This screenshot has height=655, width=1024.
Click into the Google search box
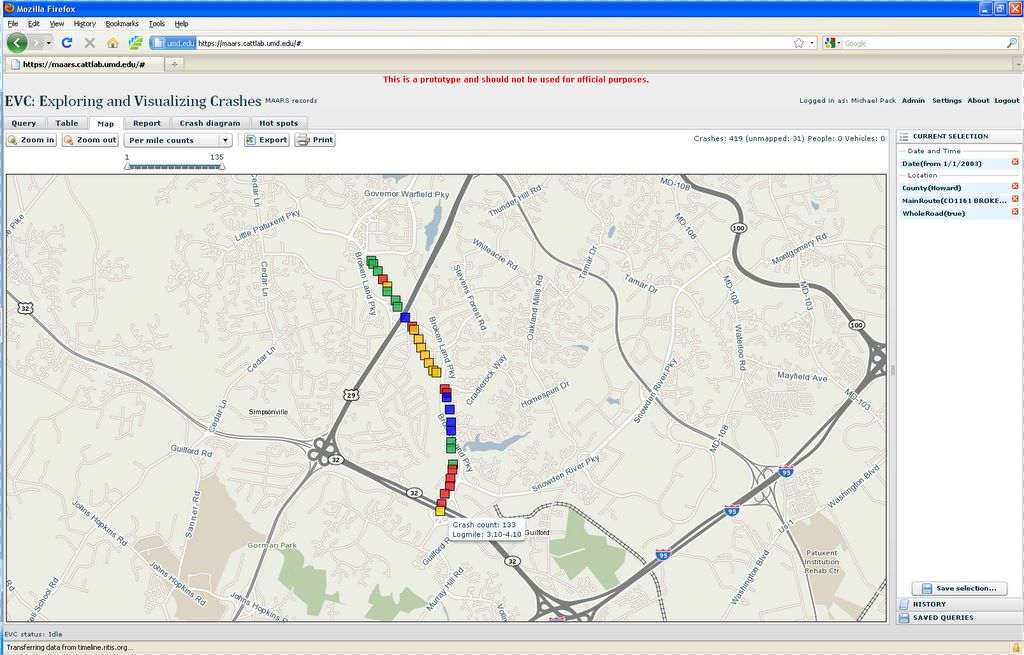coord(920,43)
